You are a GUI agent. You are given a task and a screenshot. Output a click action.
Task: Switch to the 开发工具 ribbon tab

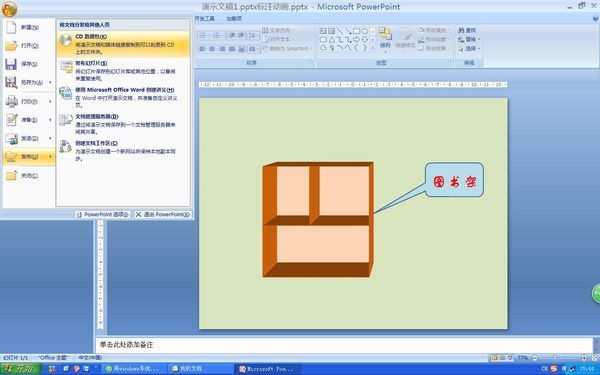(205, 19)
